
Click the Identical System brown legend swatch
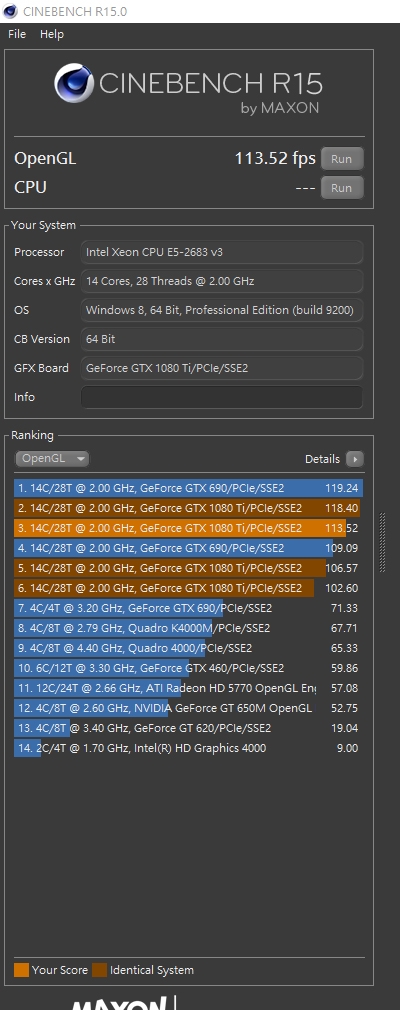99,970
